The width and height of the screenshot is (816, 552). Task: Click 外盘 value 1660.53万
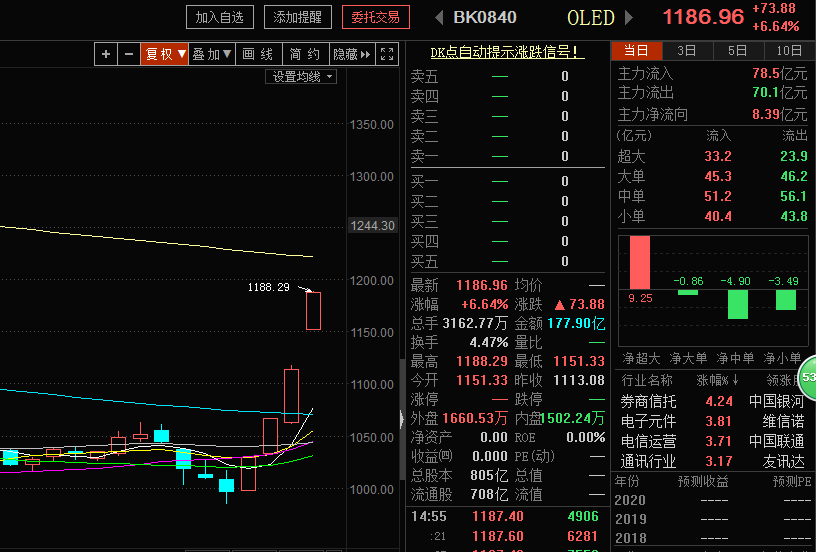point(475,418)
